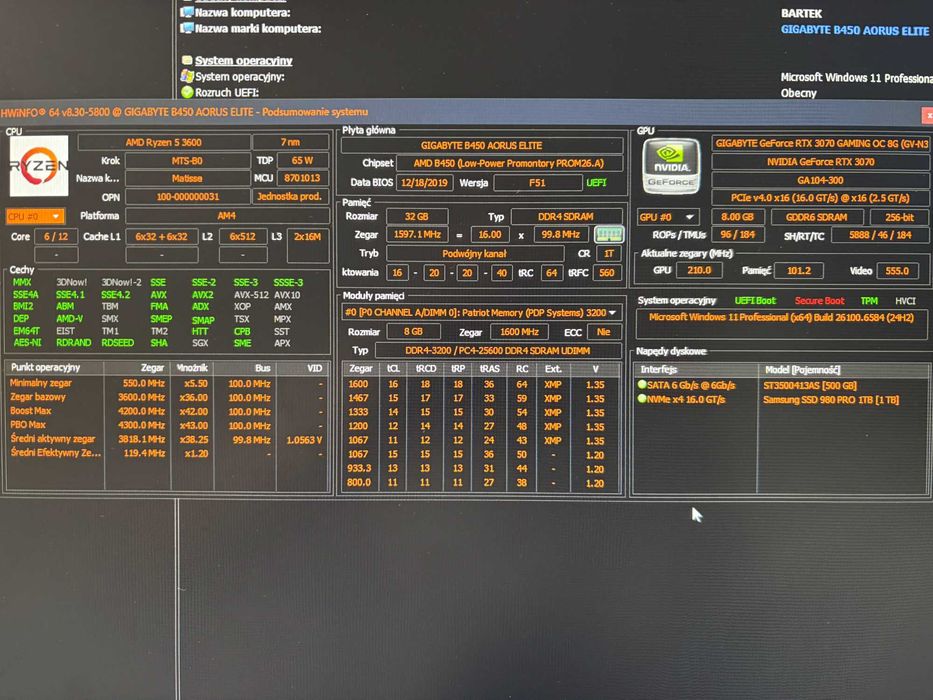933x700 pixels.
Task: Click the NVIDIA GeForce logo image
Action: coord(671,165)
